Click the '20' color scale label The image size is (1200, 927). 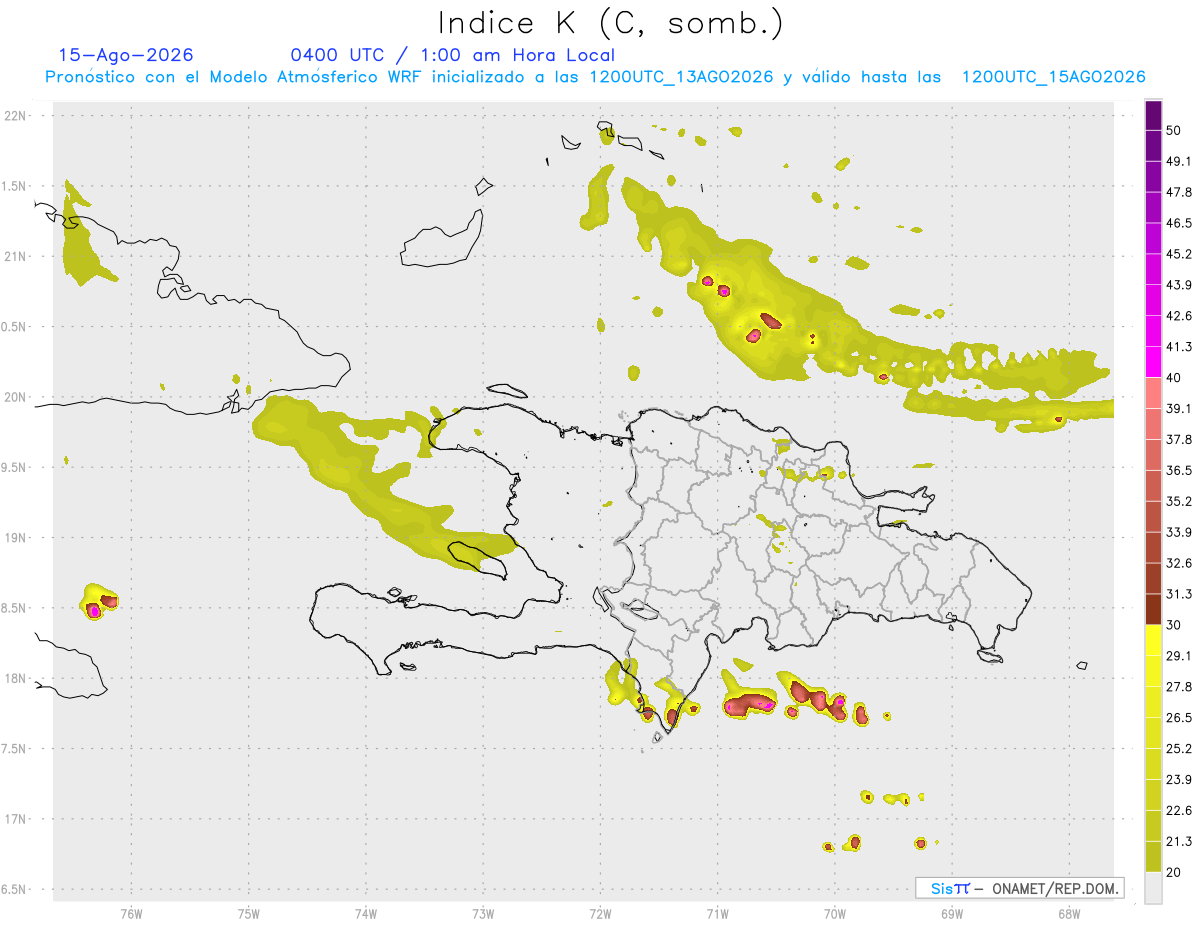[1173, 872]
